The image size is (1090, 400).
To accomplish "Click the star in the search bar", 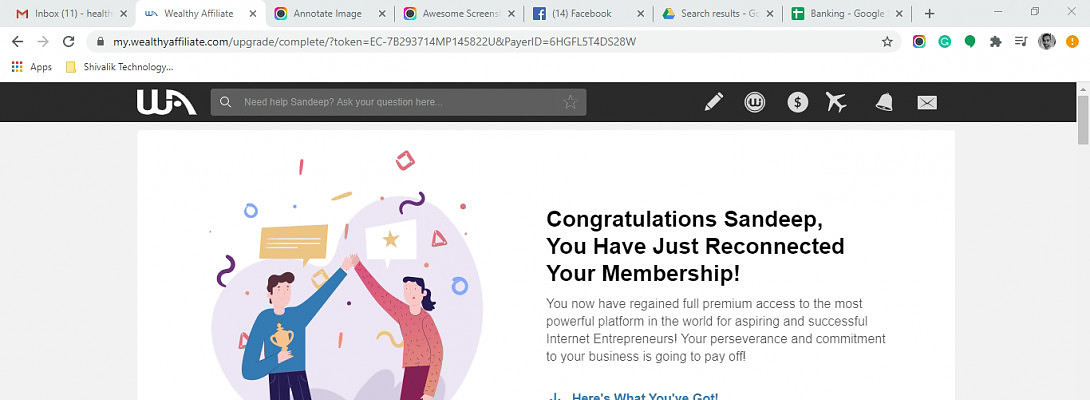I will click(570, 102).
